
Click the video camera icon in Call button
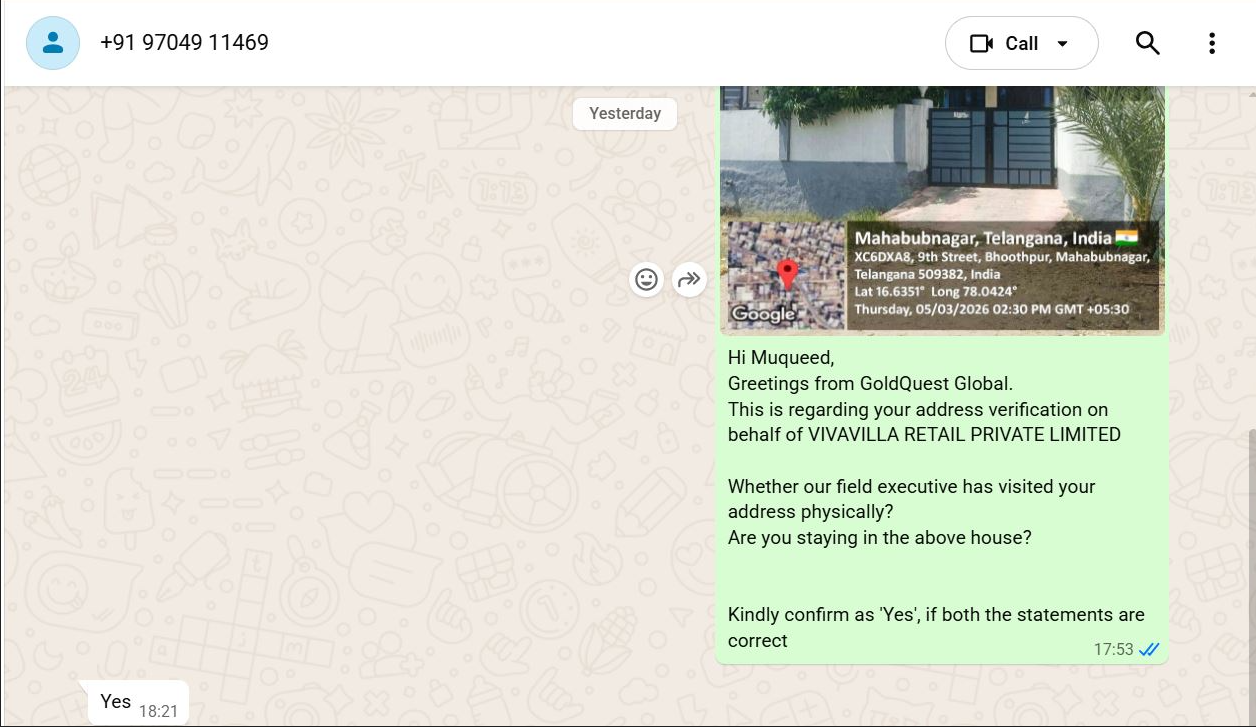[981, 43]
